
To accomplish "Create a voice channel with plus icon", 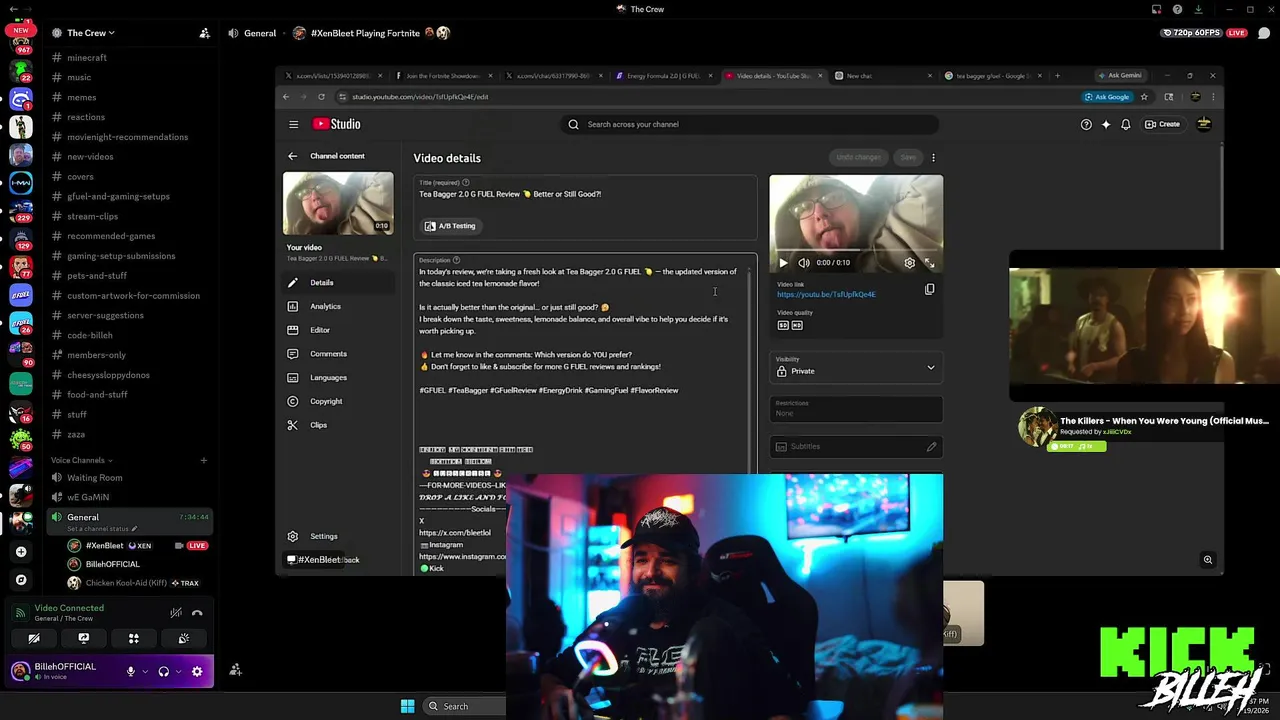I will pyautogui.click(x=203, y=460).
